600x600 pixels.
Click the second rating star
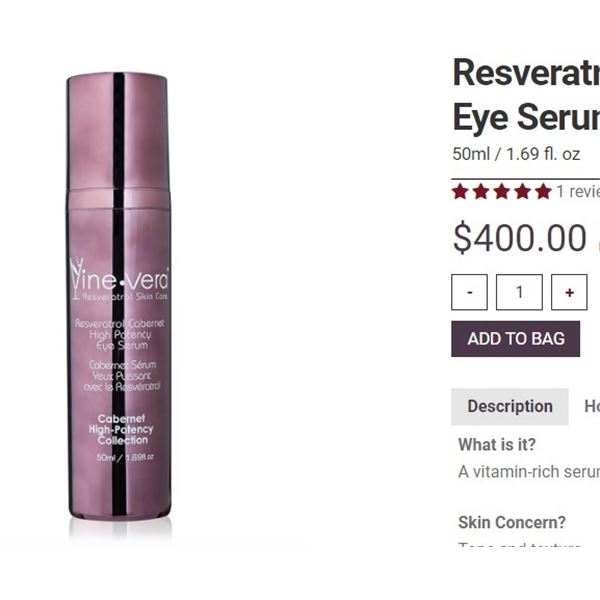coord(481,191)
